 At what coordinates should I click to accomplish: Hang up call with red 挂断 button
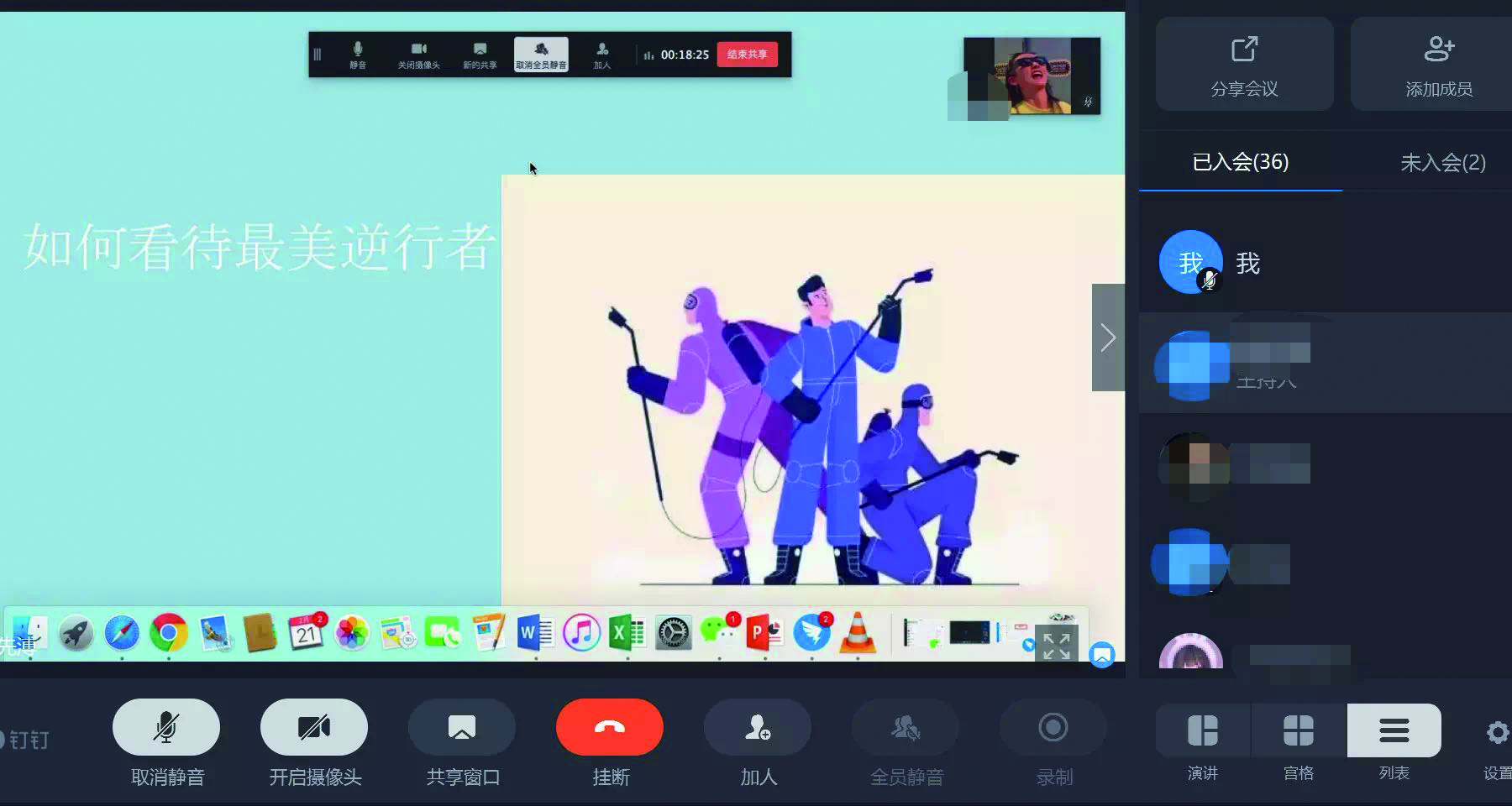coord(610,727)
